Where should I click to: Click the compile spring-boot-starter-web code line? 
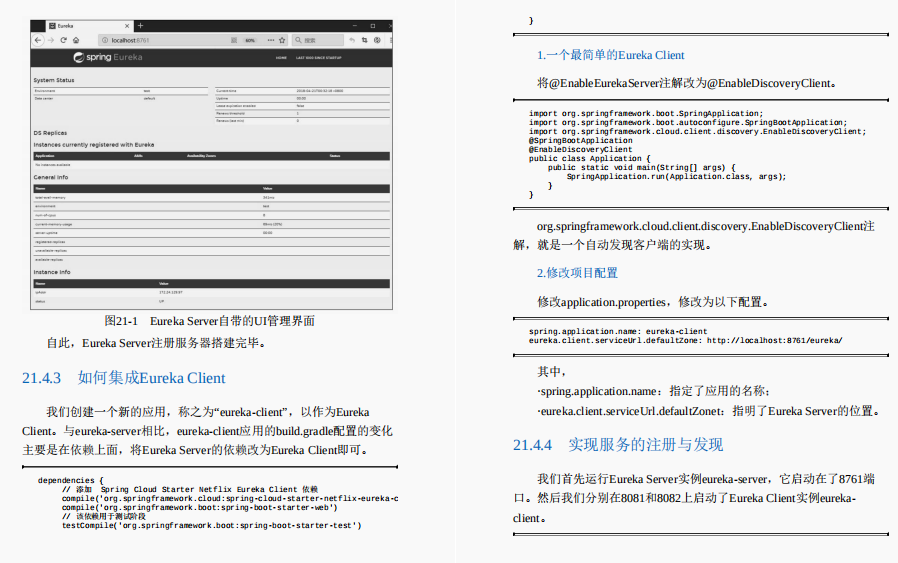tap(200, 507)
